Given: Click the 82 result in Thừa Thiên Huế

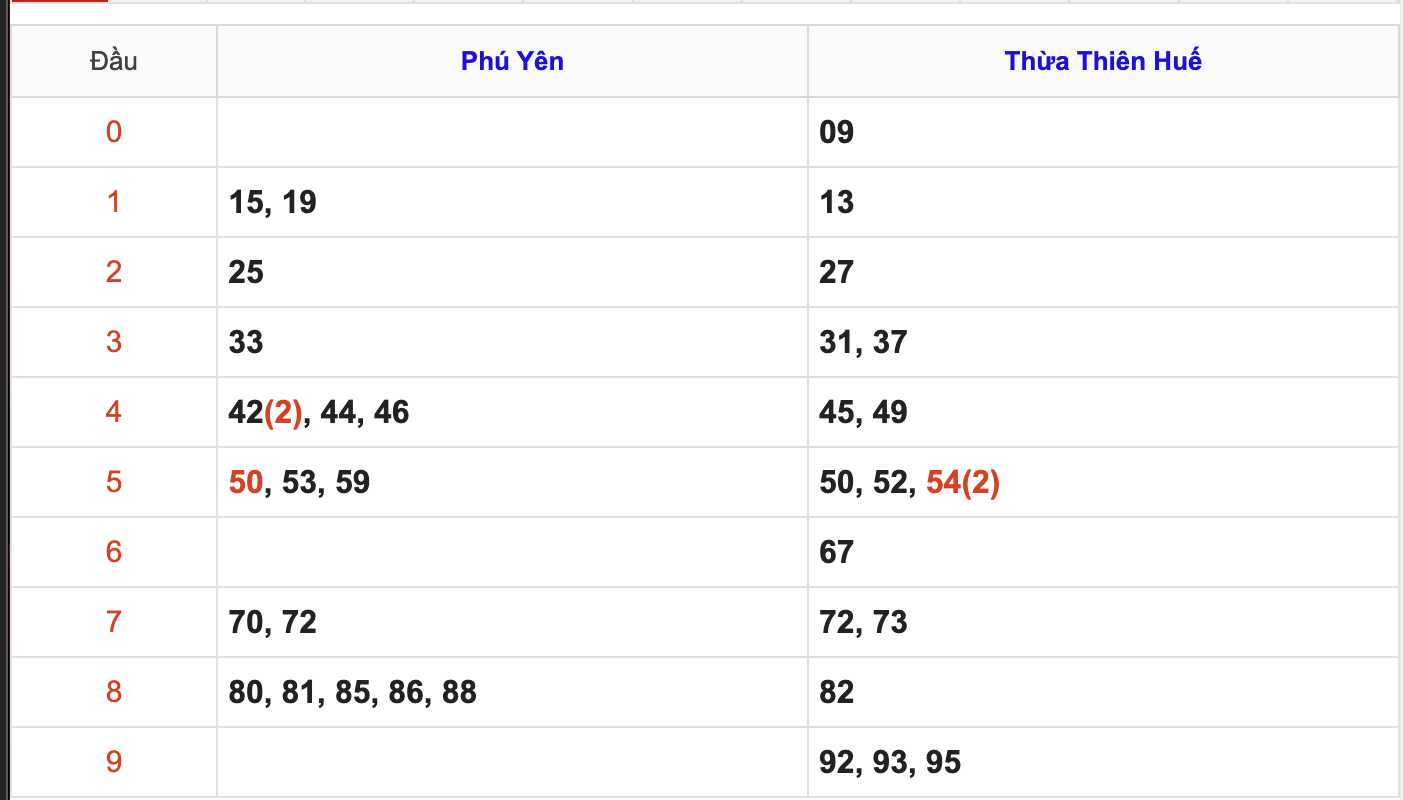Looking at the screenshot, I should [x=836, y=692].
